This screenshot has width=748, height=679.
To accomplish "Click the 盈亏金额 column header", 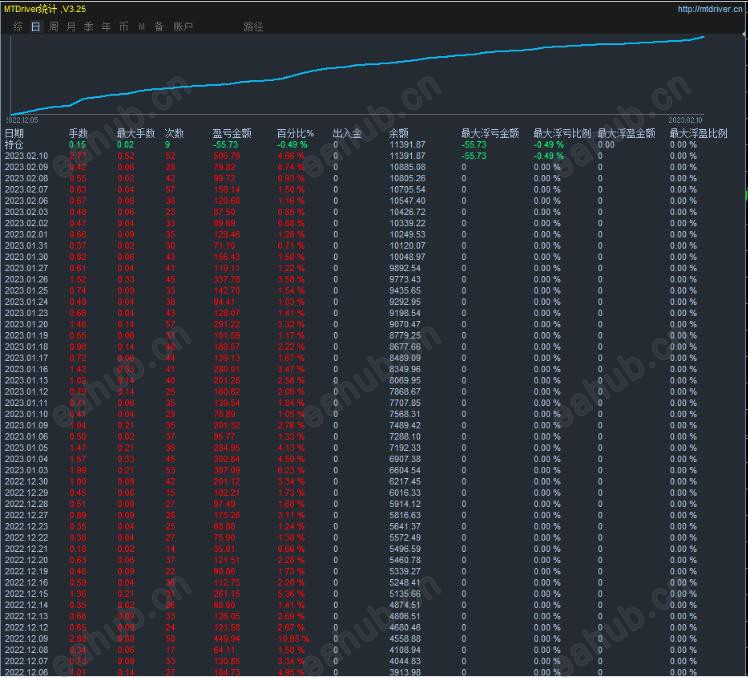I will click(x=232, y=133).
